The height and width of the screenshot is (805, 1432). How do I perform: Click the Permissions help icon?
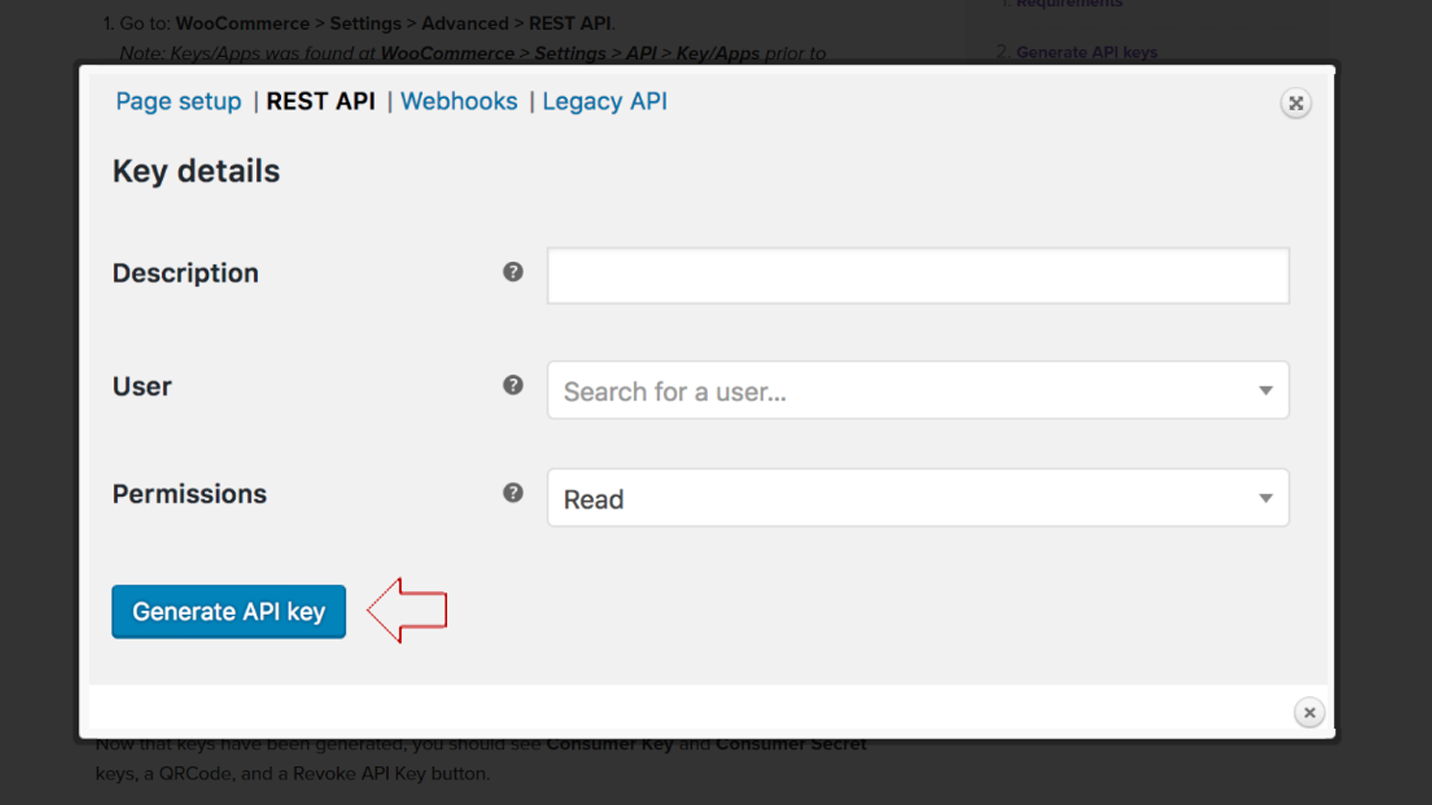513,493
